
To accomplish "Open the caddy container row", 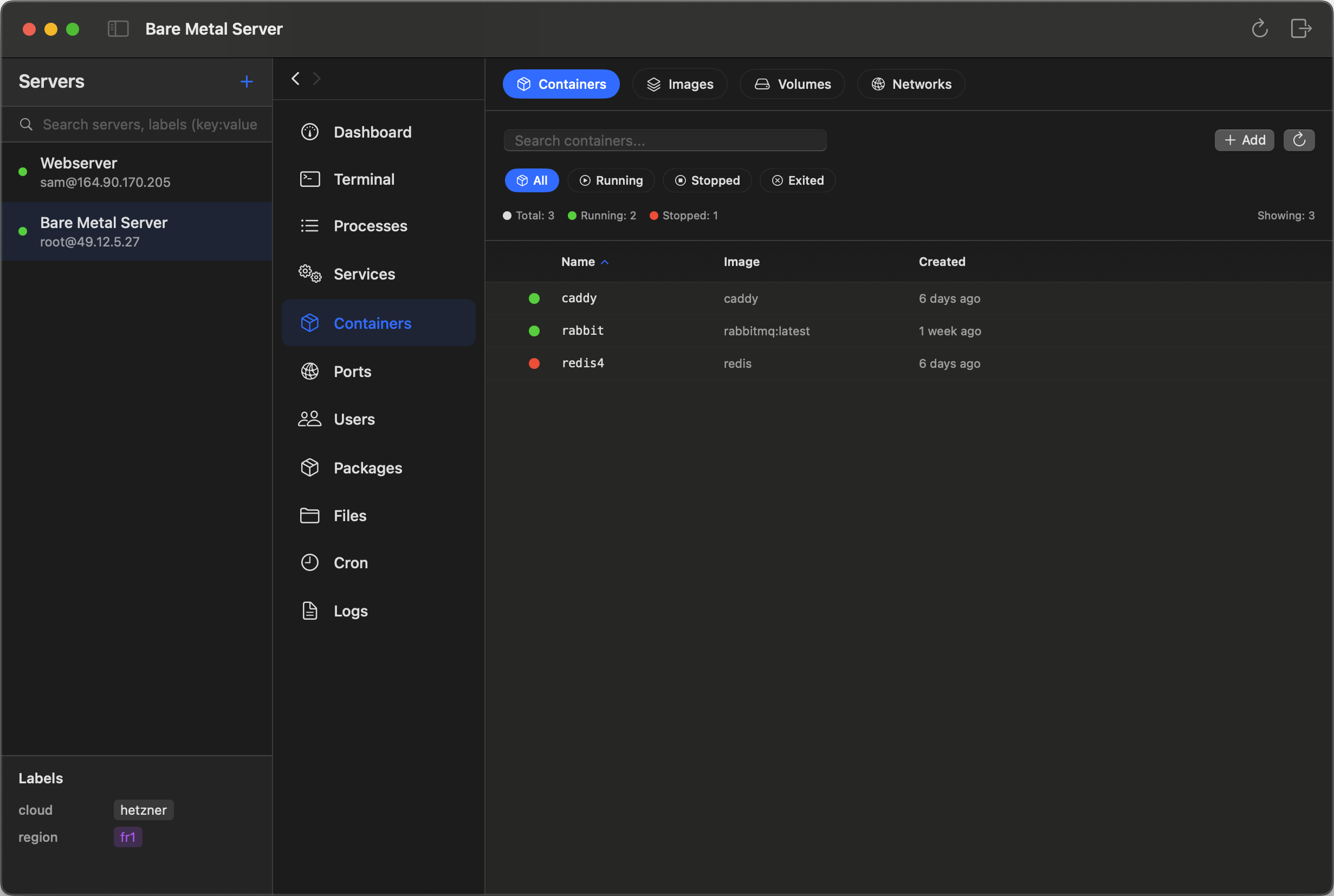I will pyautogui.click(x=909, y=298).
